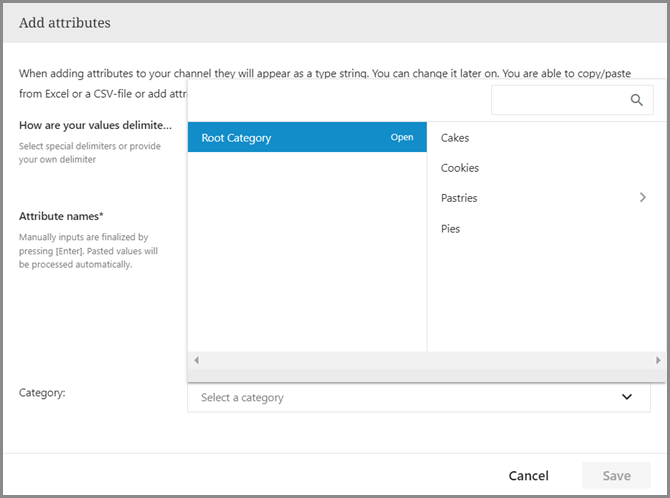Click the 'Category:' field label

(42, 393)
